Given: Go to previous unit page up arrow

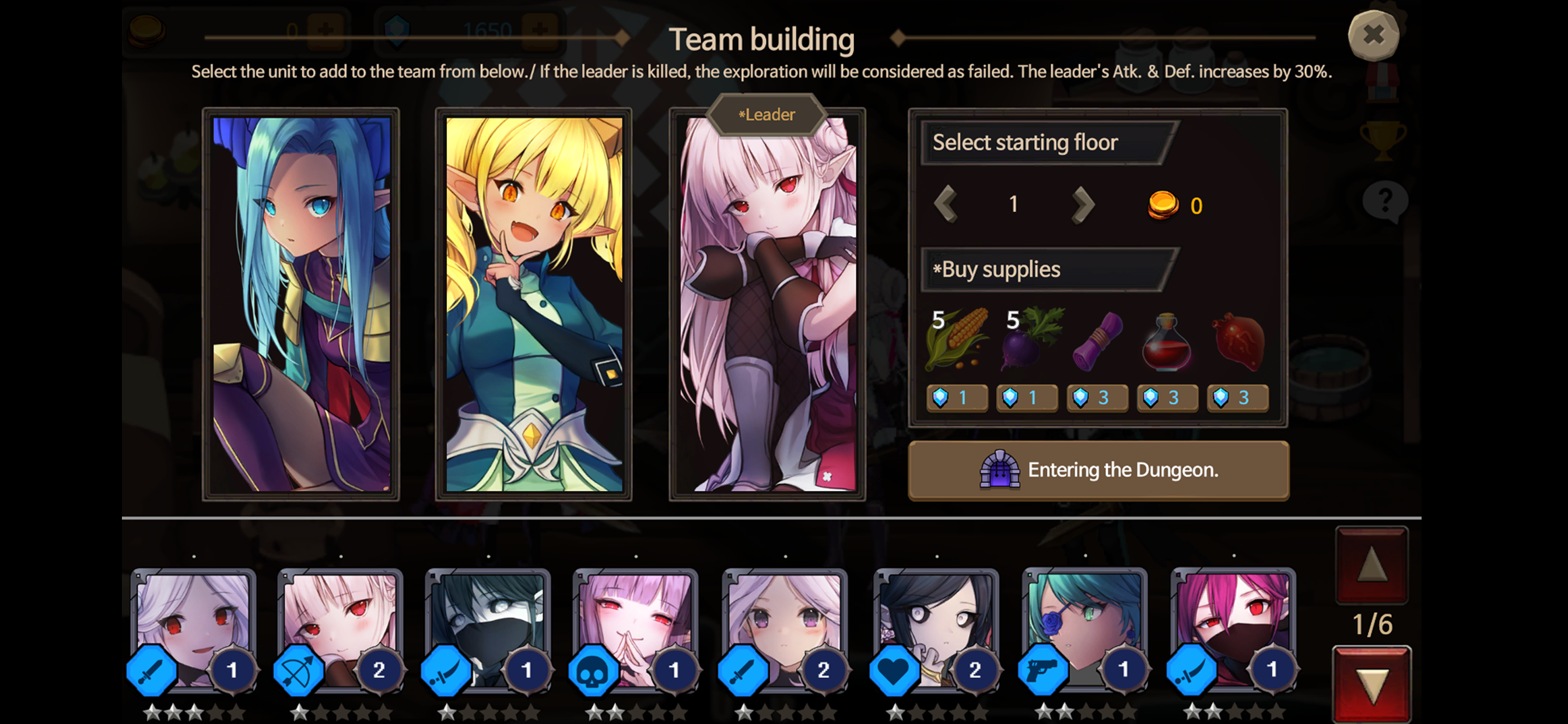Looking at the screenshot, I should point(1372,565).
